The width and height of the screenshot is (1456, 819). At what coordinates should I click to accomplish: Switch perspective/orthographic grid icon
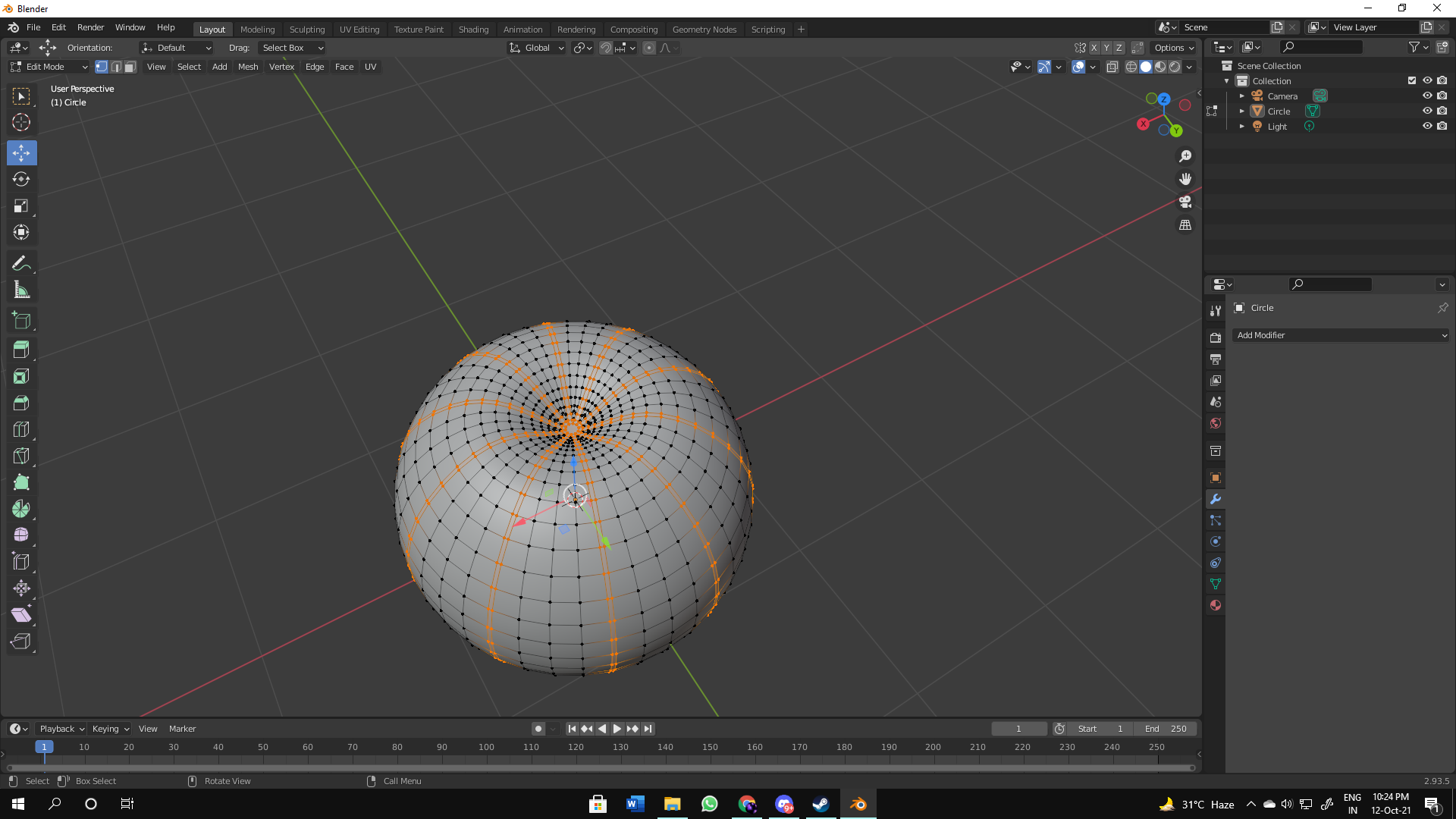pyautogui.click(x=1185, y=225)
